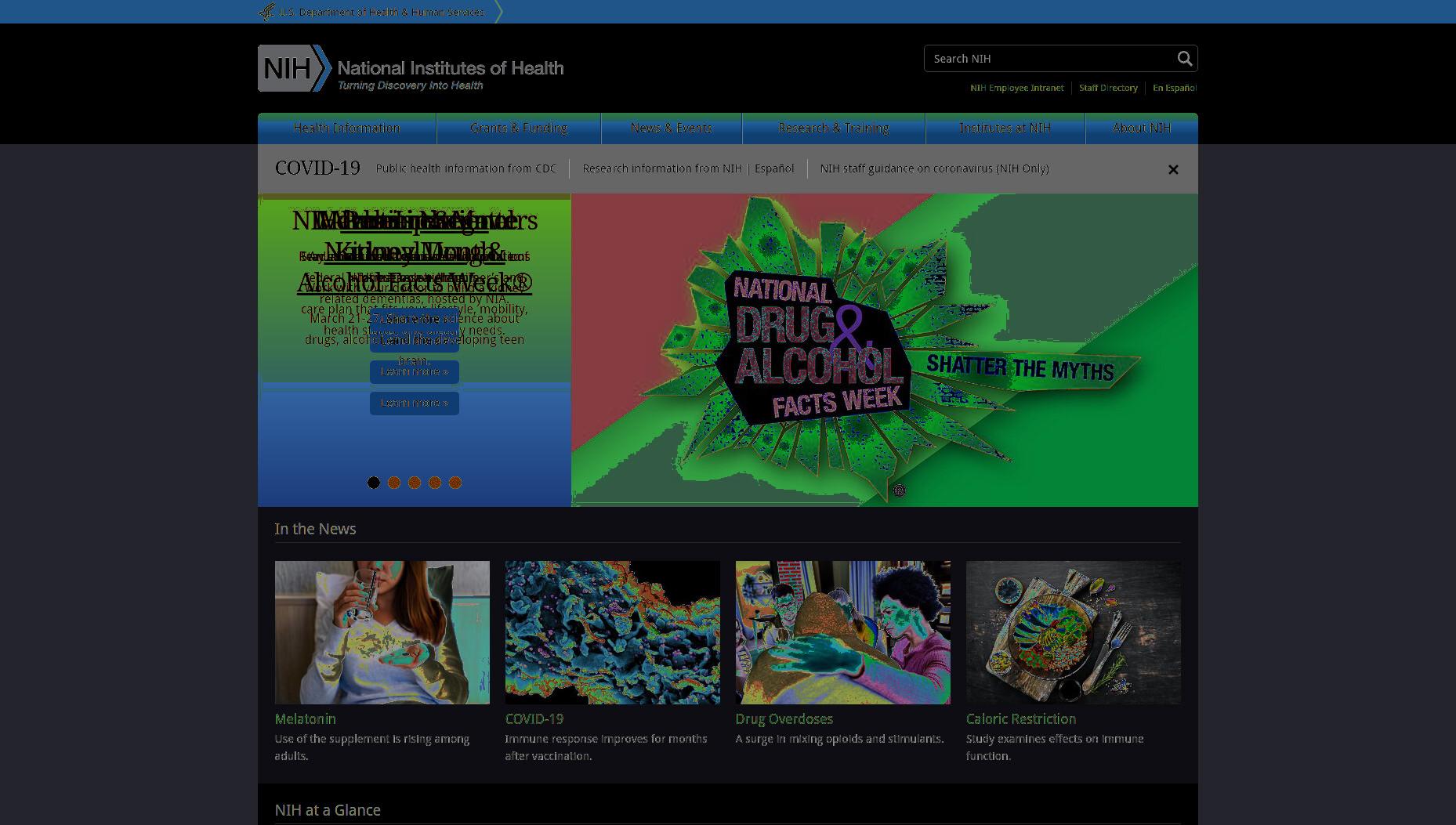1456x825 pixels.
Task: Open Public health information from CDC
Action: pyautogui.click(x=466, y=168)
